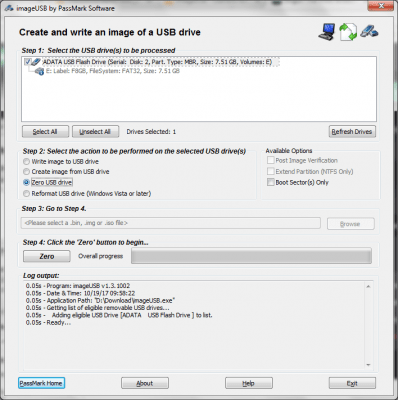Viewport: 398px width, 400px height.
Task: Click log output scrollbar down arrow
Action: (368, 365)
